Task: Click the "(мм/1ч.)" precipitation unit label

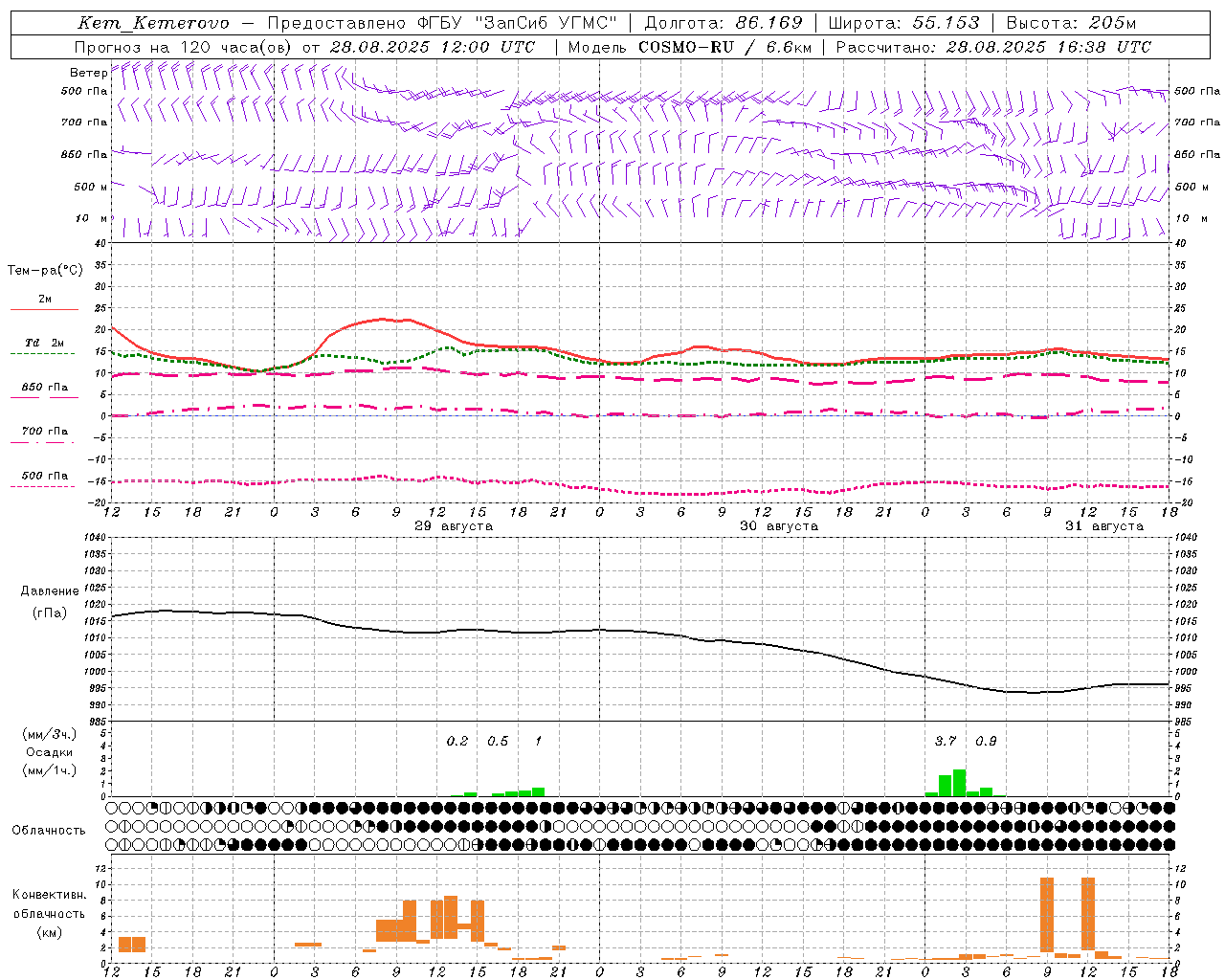Action: pyautogui.click(x=49, y=770)
